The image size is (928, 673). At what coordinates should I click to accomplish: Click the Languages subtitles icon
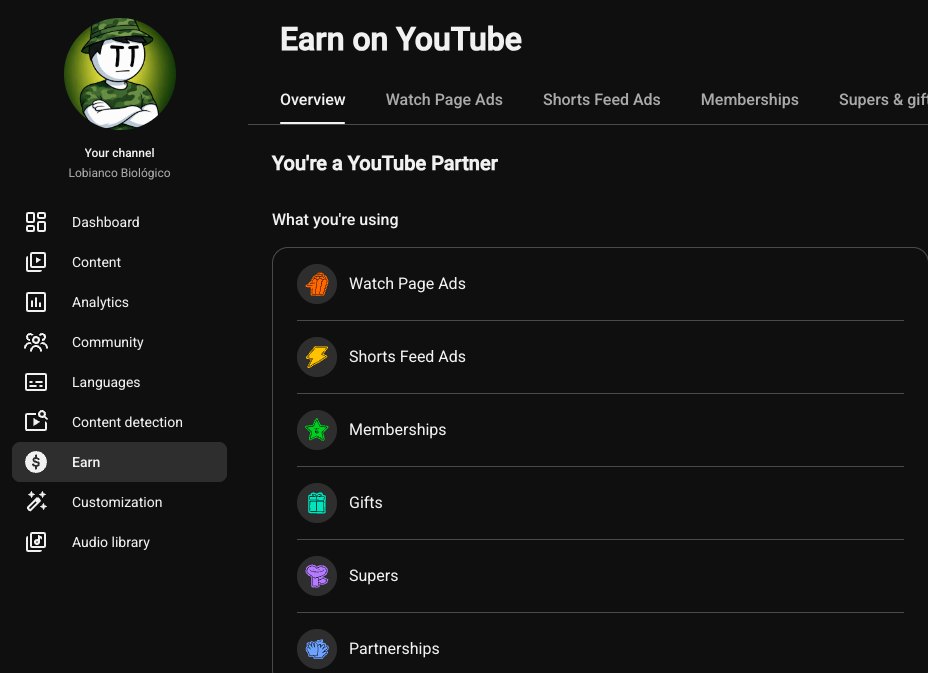pyautogui.click(x=36, y=382)
